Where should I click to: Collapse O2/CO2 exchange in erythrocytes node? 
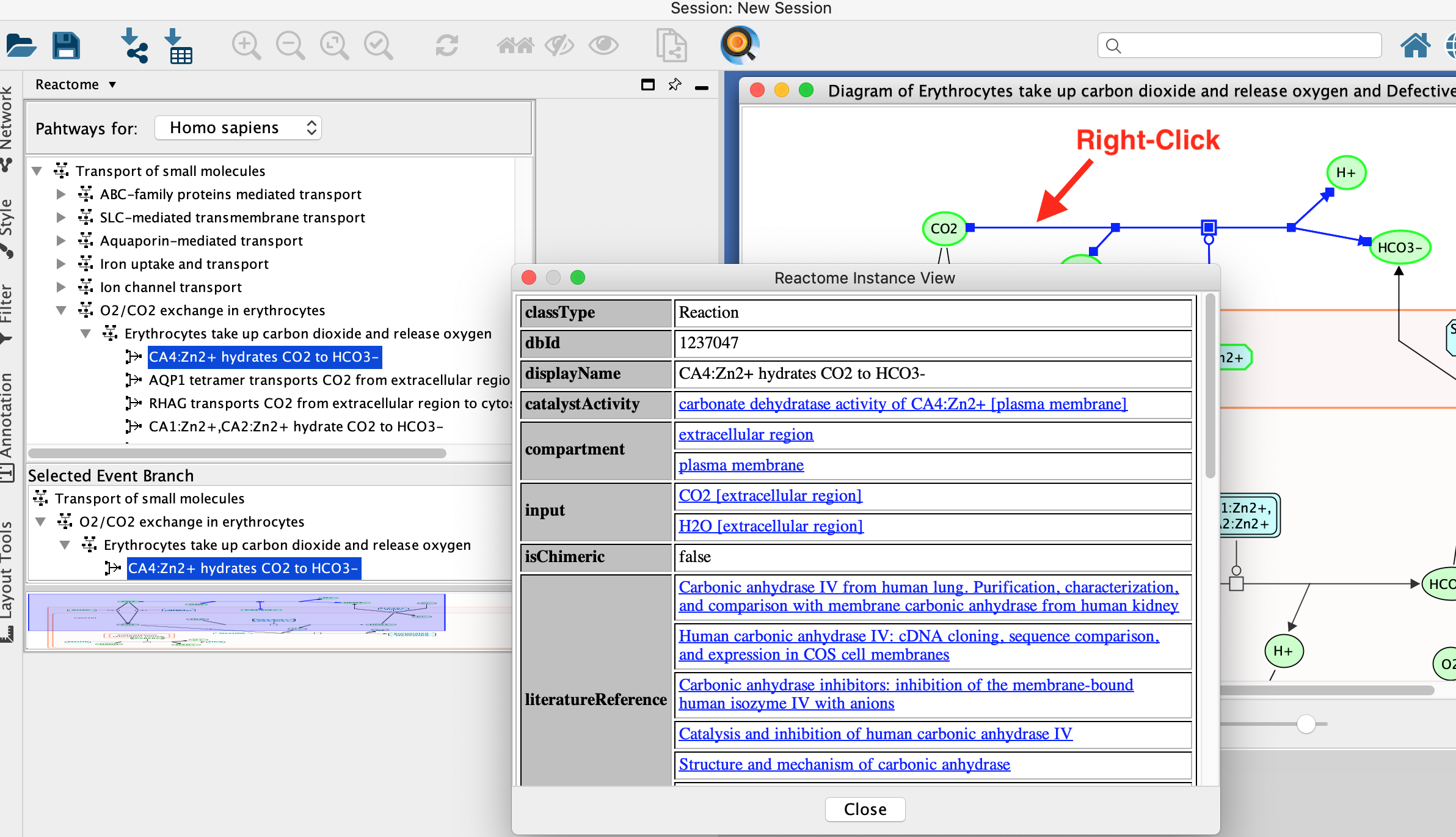coord(61,310)
